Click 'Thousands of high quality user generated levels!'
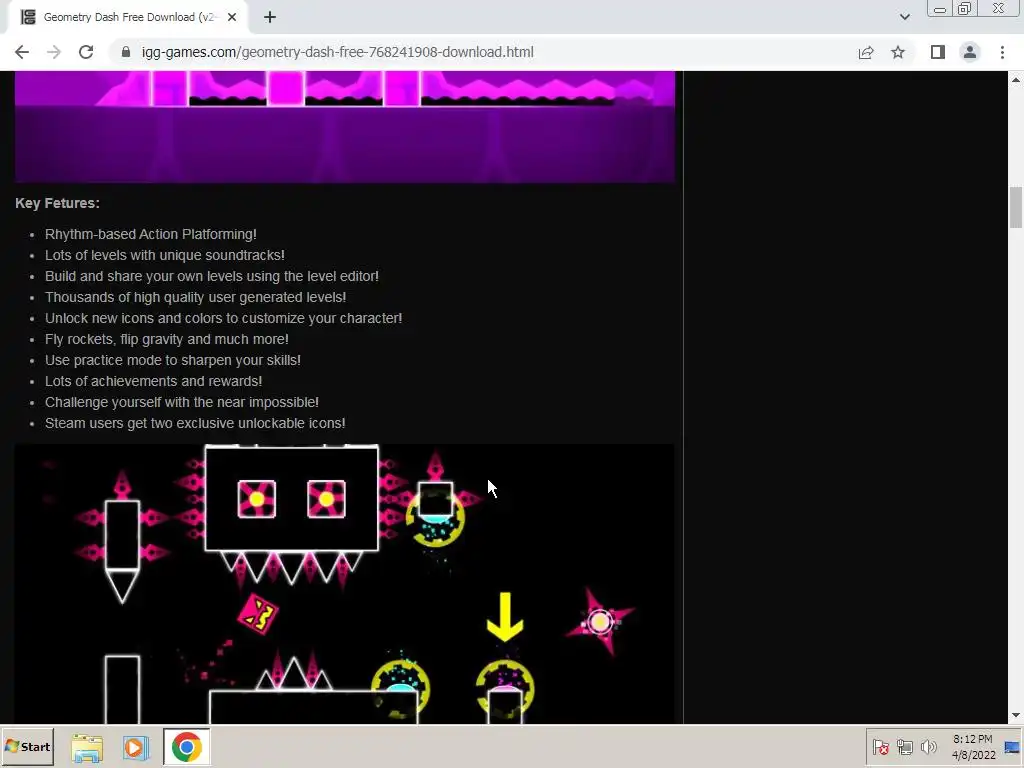 pyautogui.click(x=195, y=297)
